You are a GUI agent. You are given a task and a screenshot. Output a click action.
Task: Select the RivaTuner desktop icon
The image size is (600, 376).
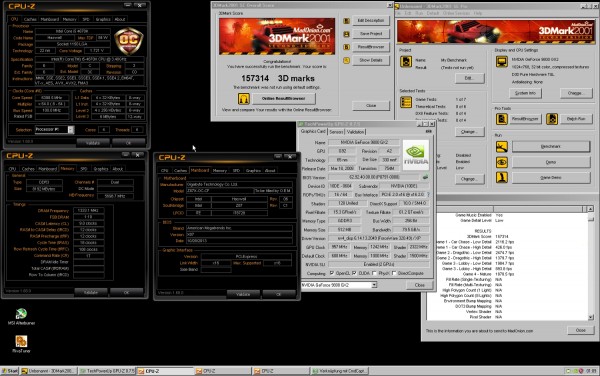(x=21, y=341)
